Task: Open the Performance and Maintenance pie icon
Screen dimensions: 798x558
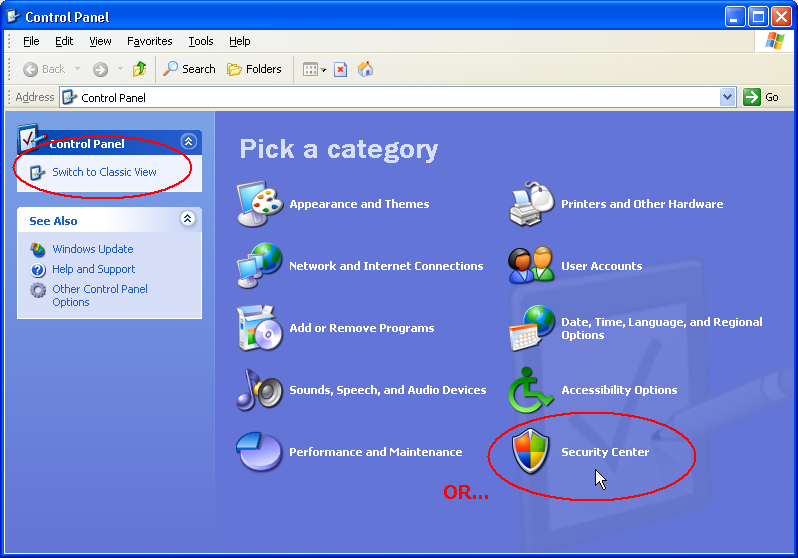Action: click(x=259, y=452)
